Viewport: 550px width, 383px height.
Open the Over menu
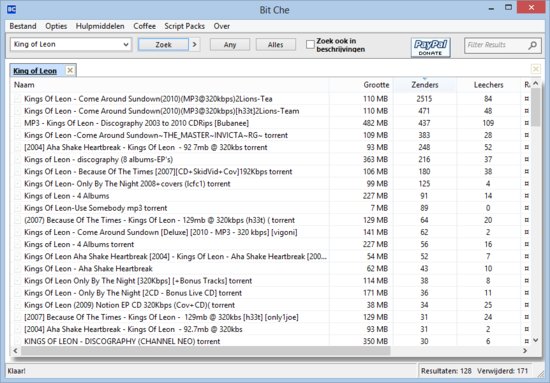click(x=222, y=26)
